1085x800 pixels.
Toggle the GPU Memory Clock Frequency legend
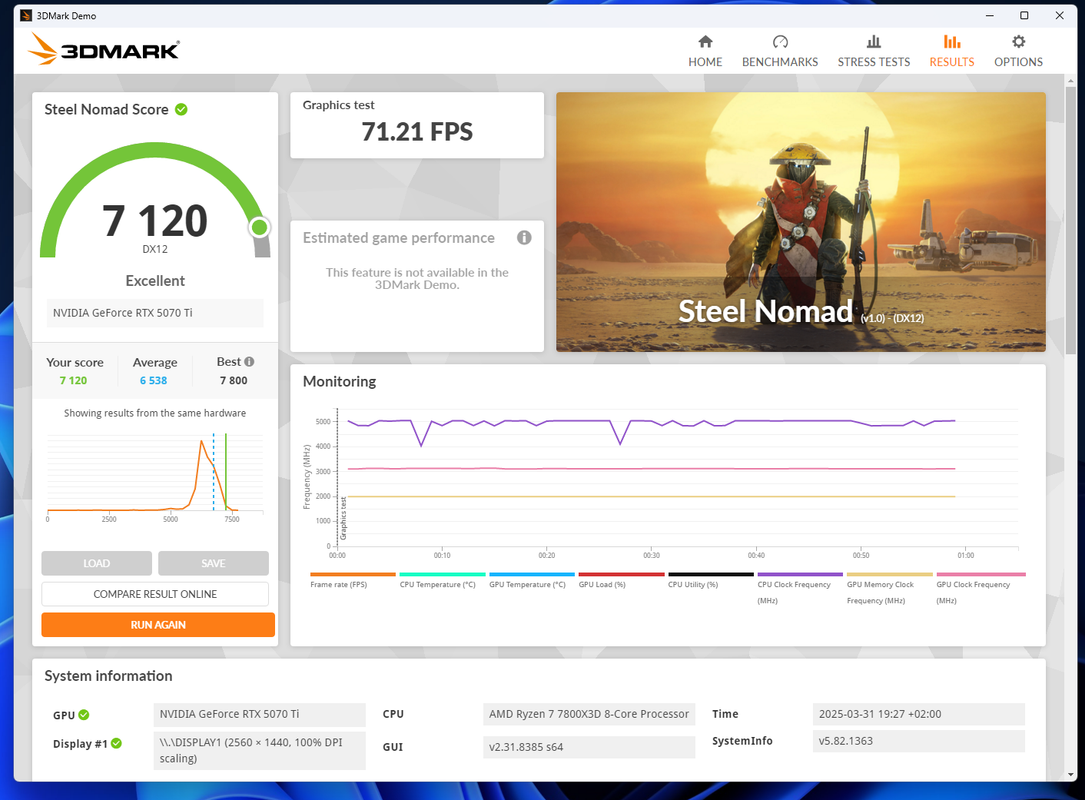(889, 588)
